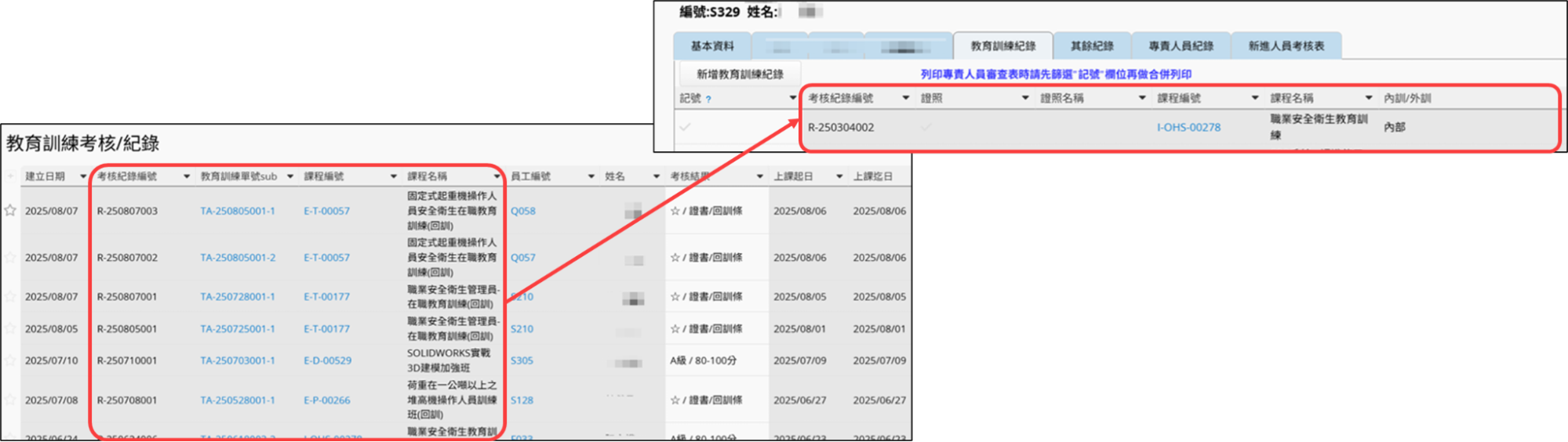Switch to the 基本資料 tab

pos(712,46)
